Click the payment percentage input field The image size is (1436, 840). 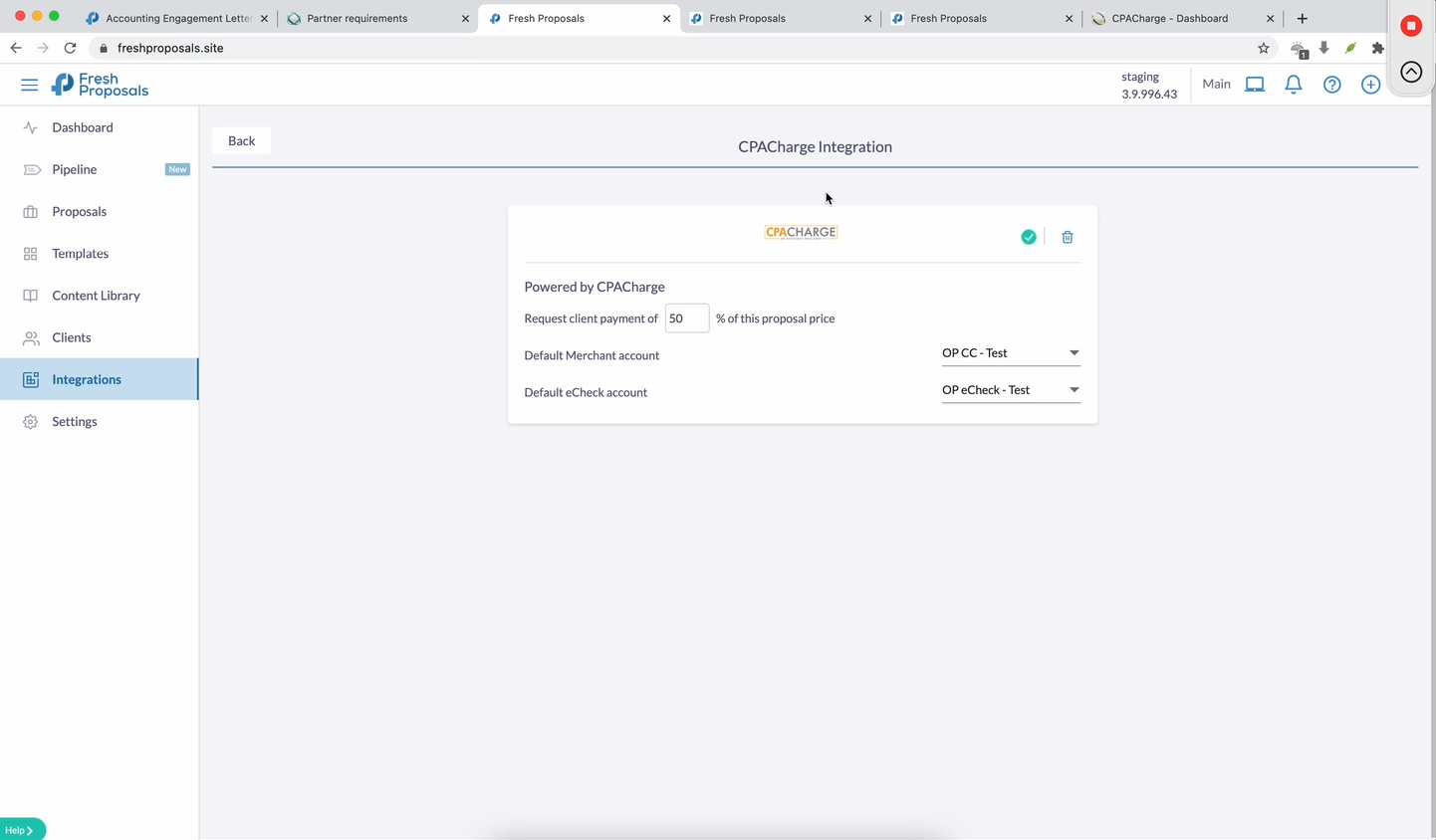coord(687,318)
